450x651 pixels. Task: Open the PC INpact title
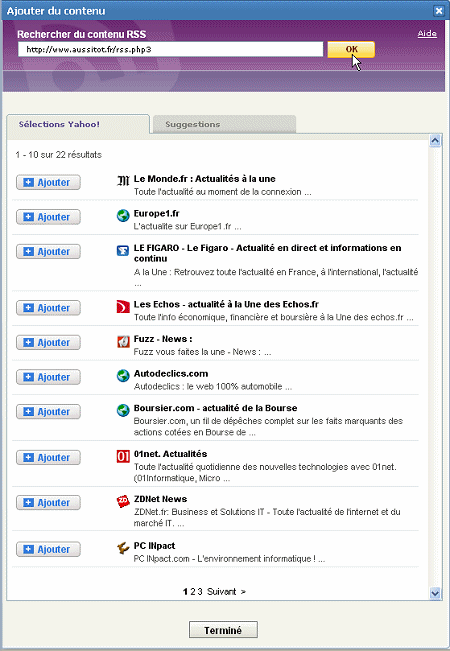pyautogui.click(x=154, y=546)
